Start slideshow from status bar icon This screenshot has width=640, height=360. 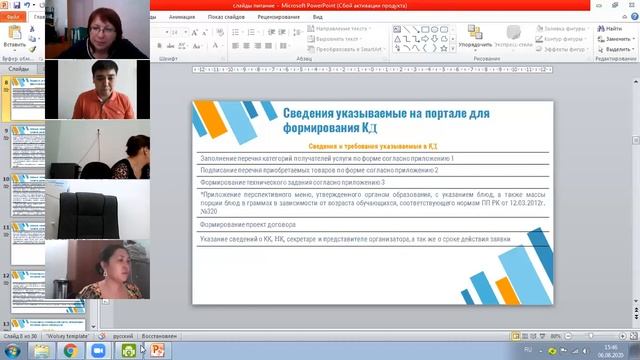pos(542,336)
